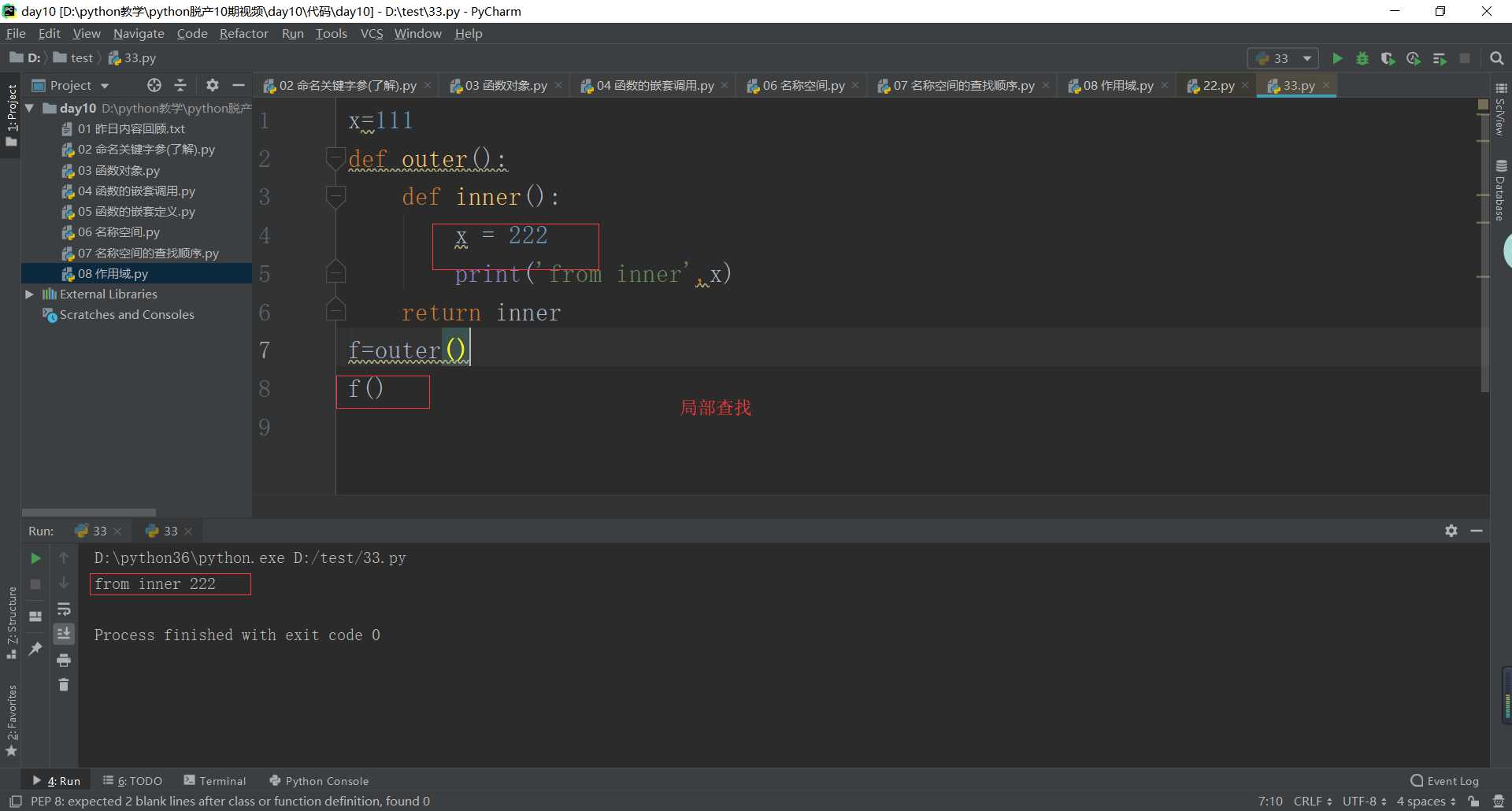
Task: Click the run anything list icon in toolbar
Action: click(1440, 58)
